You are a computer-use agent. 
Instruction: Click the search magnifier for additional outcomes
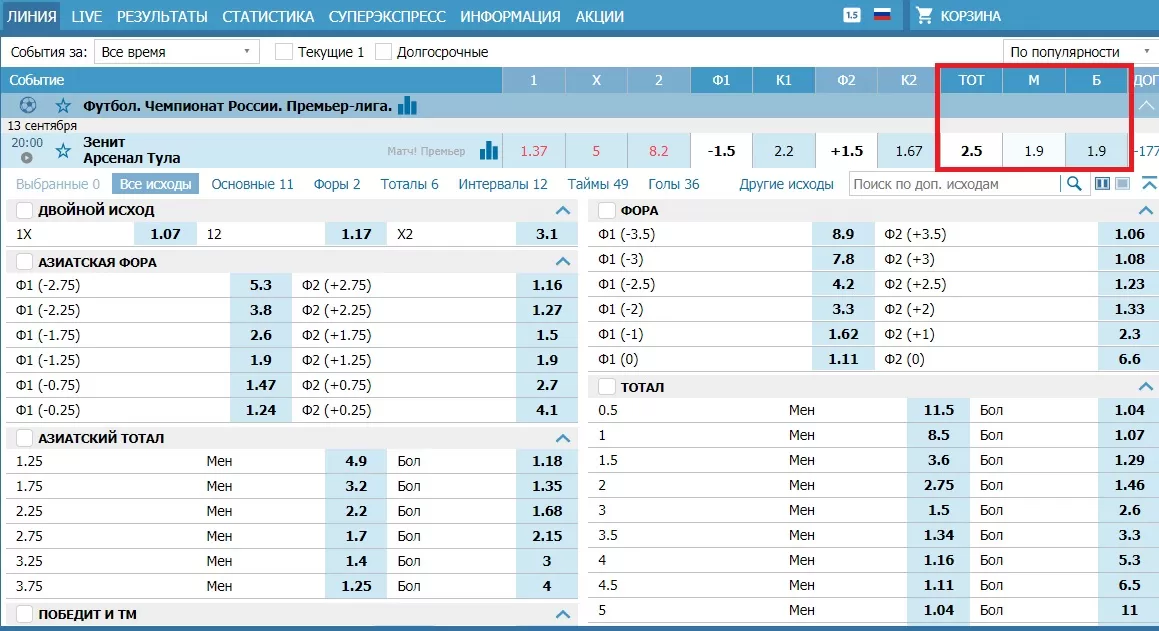coord(1074,184)
